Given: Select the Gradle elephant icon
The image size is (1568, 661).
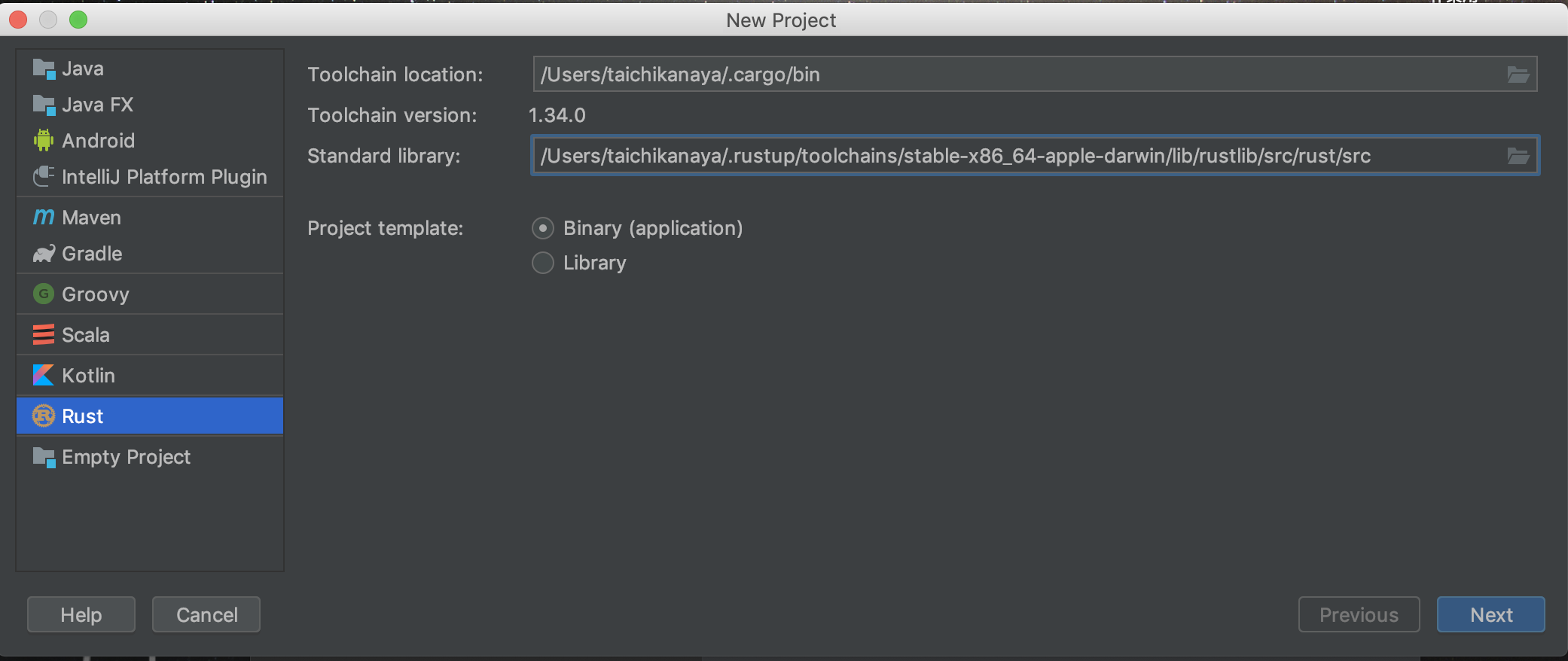Looking at the screenshot, I should pyautogui.click(x=44, y=254).
